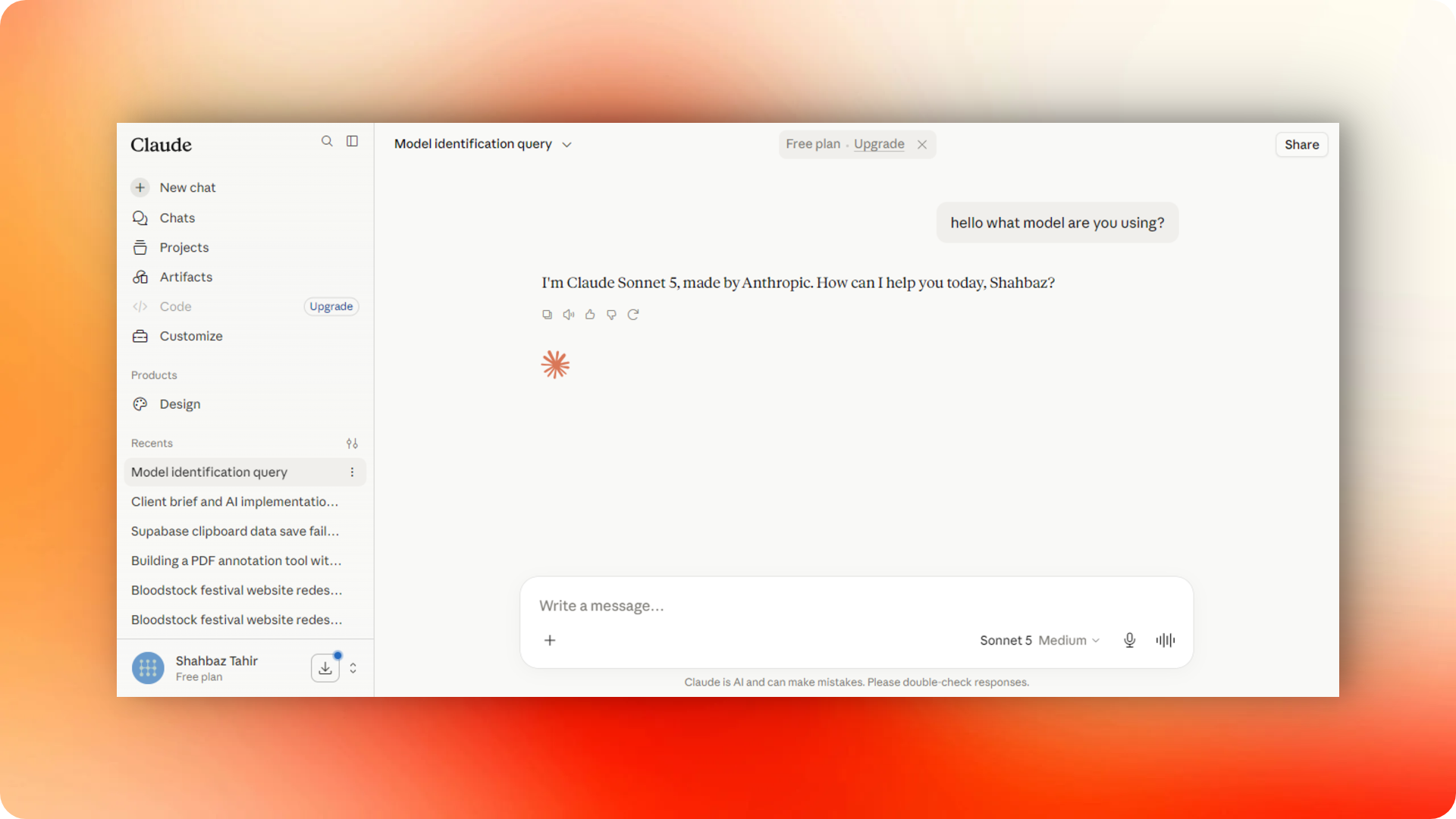
Task: Click the Upgrade badge beside Code
Action: pos(331,306)
